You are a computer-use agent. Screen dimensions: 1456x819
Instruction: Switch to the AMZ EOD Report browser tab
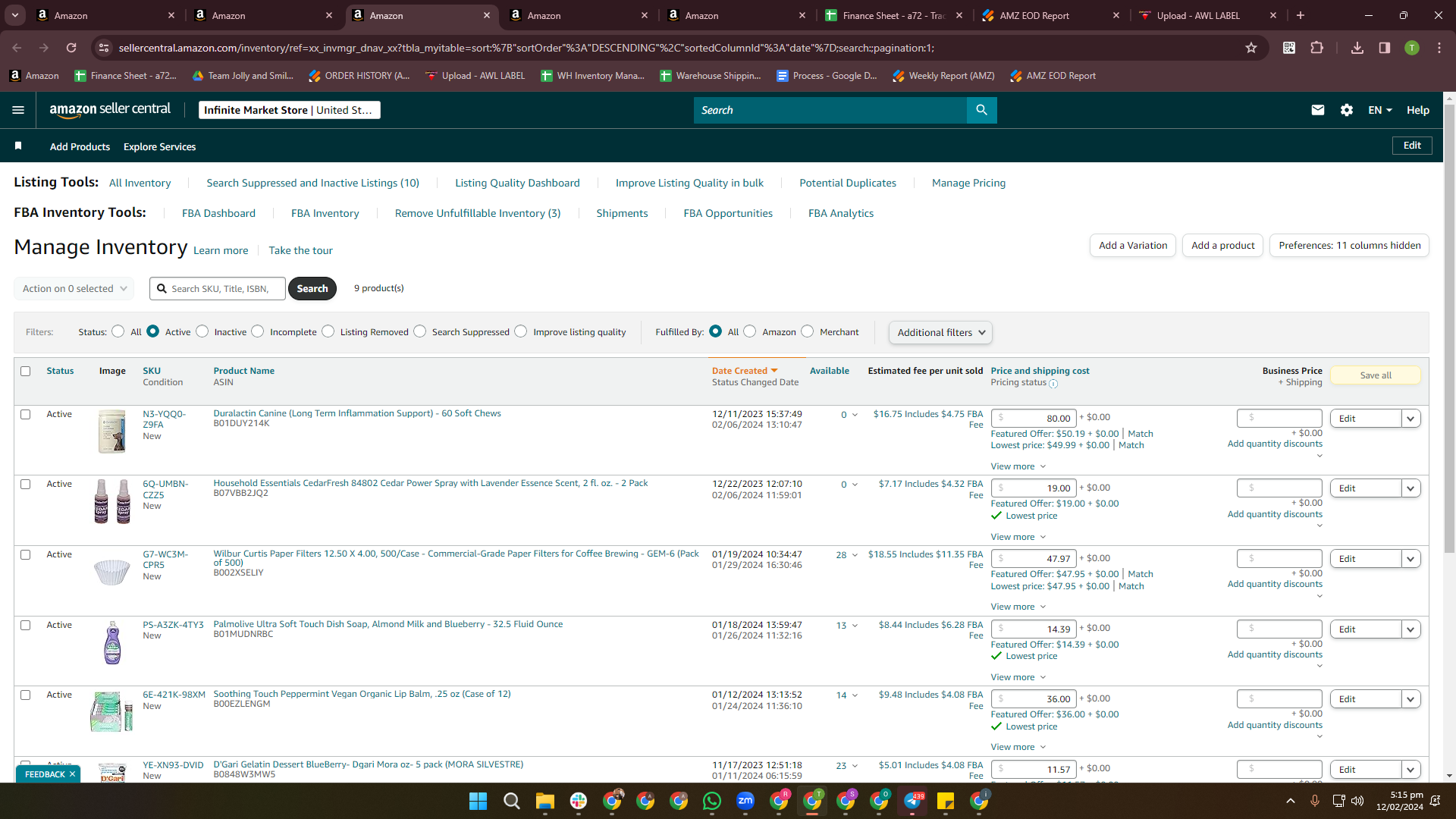[x=1050, y=15]
